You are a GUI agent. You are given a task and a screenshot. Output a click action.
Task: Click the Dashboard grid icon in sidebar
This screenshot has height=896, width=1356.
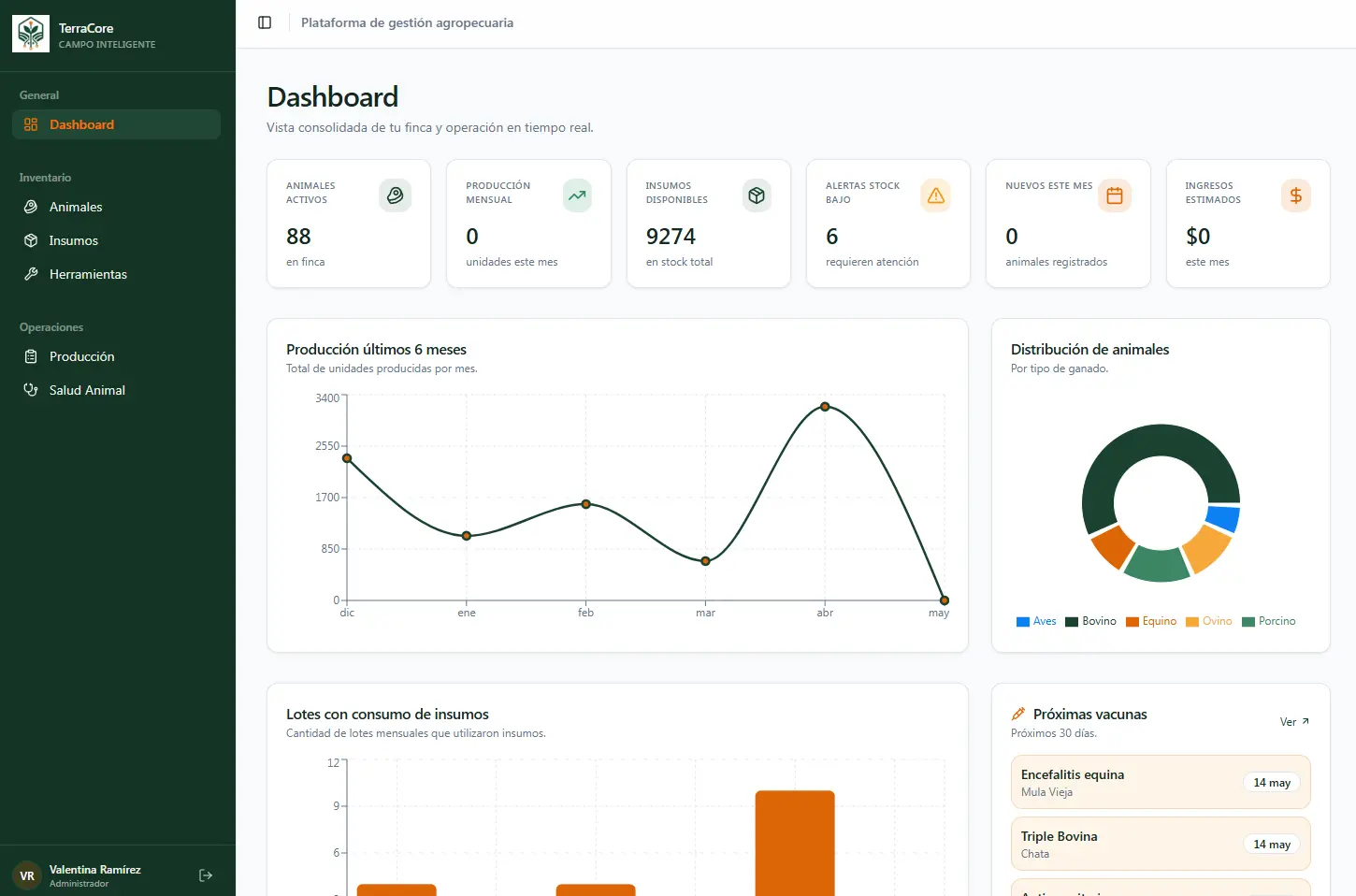tap(31, 124)
